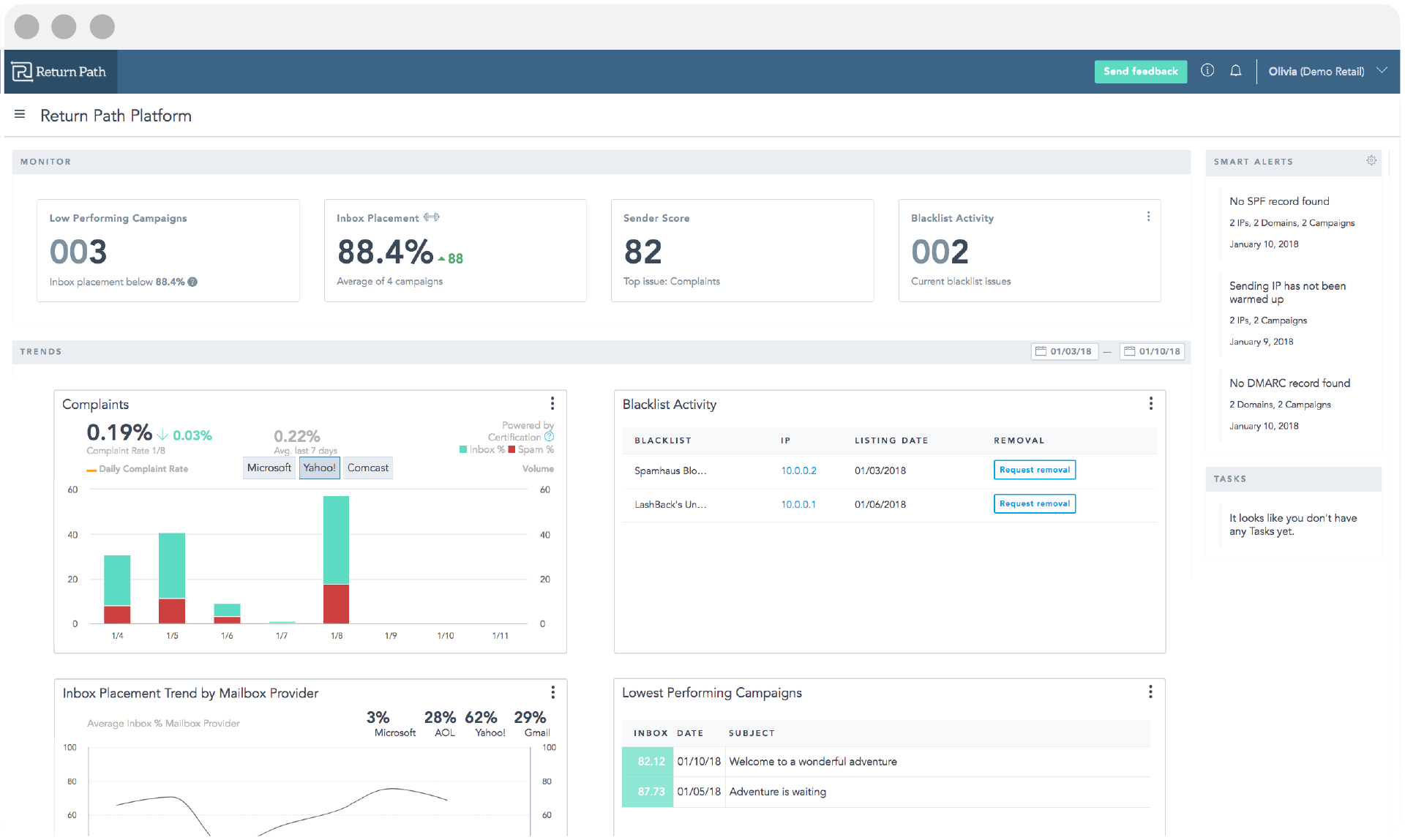Open the Sender Score card
Screen dimensions: 1405x840
743,250
